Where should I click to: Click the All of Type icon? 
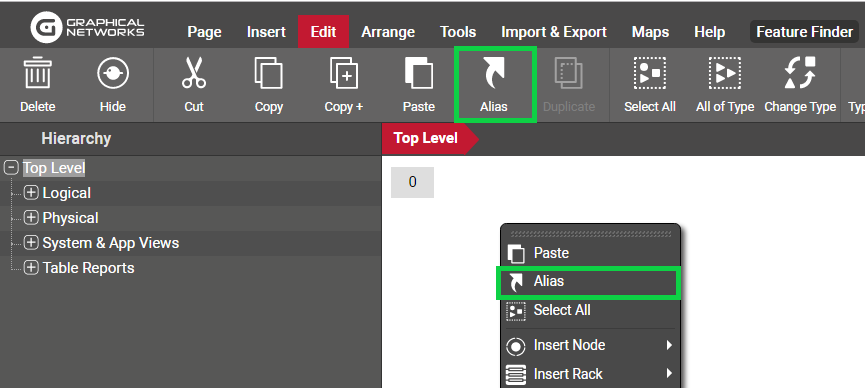click(x=724, y=73)
